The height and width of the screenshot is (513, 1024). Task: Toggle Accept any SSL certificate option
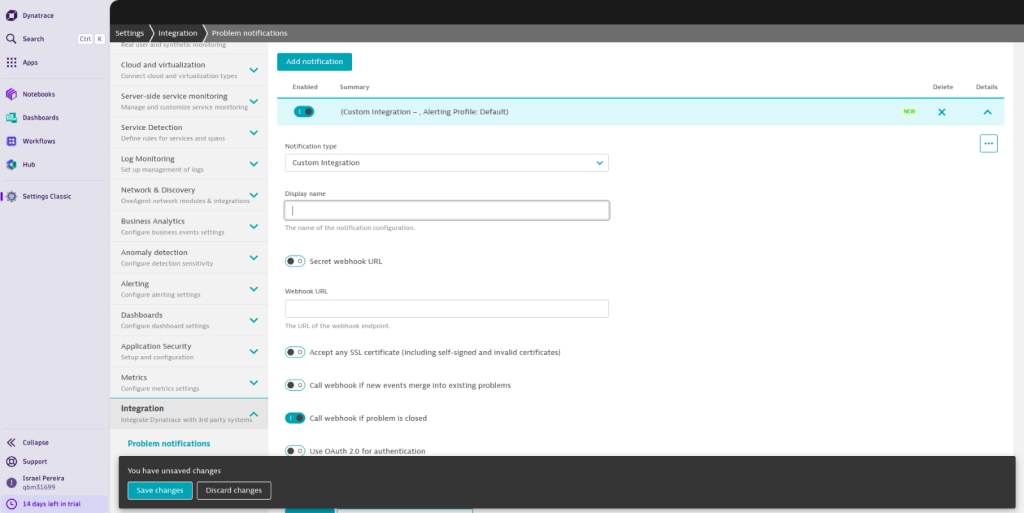click(x=295, y=352)
